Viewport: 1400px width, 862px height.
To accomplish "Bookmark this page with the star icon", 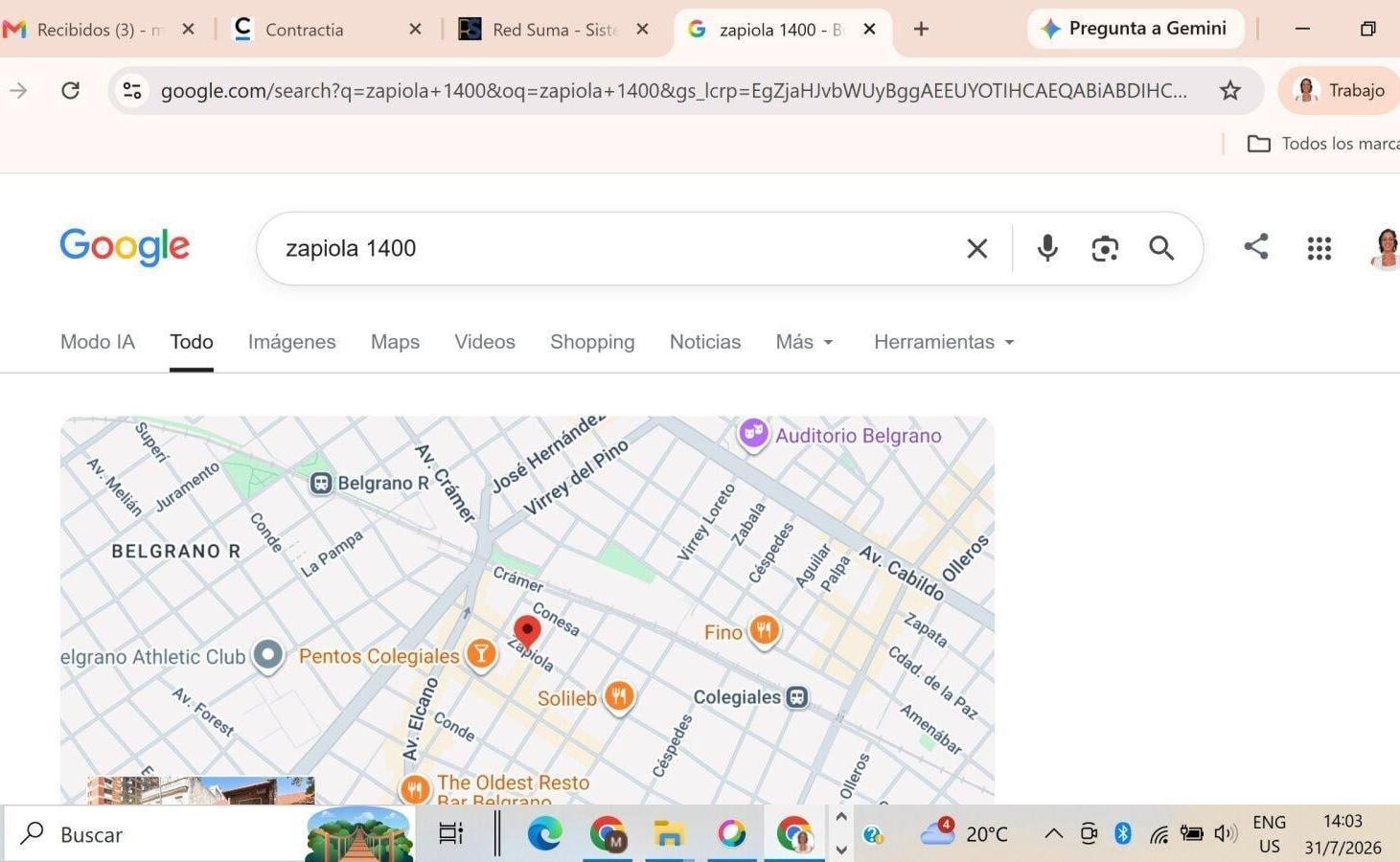I will [1230, 90].
